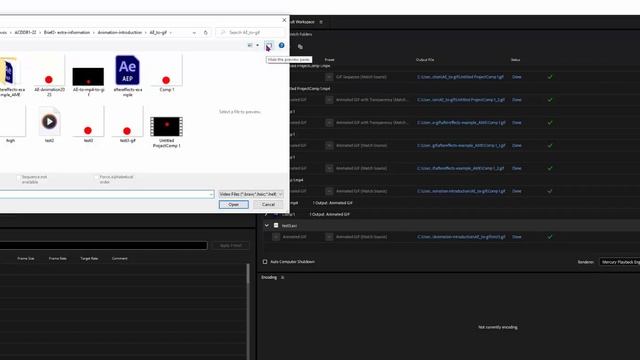Collapse the test3.avi queue item

[267, 225]
